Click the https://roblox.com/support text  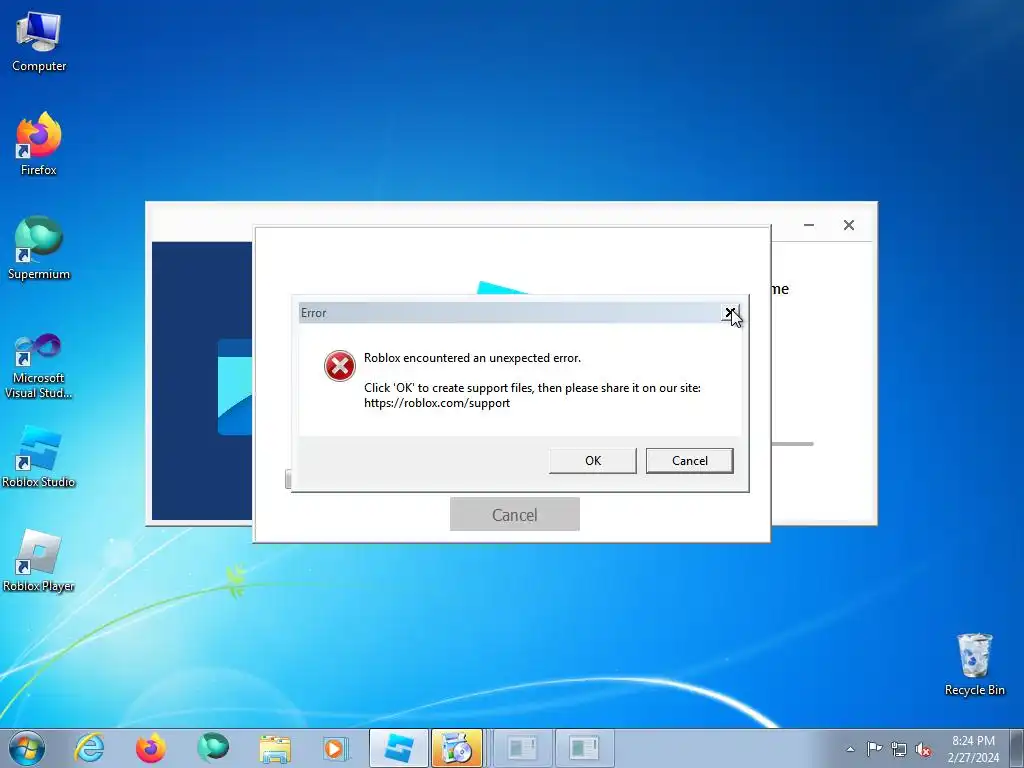coord(437,403)
